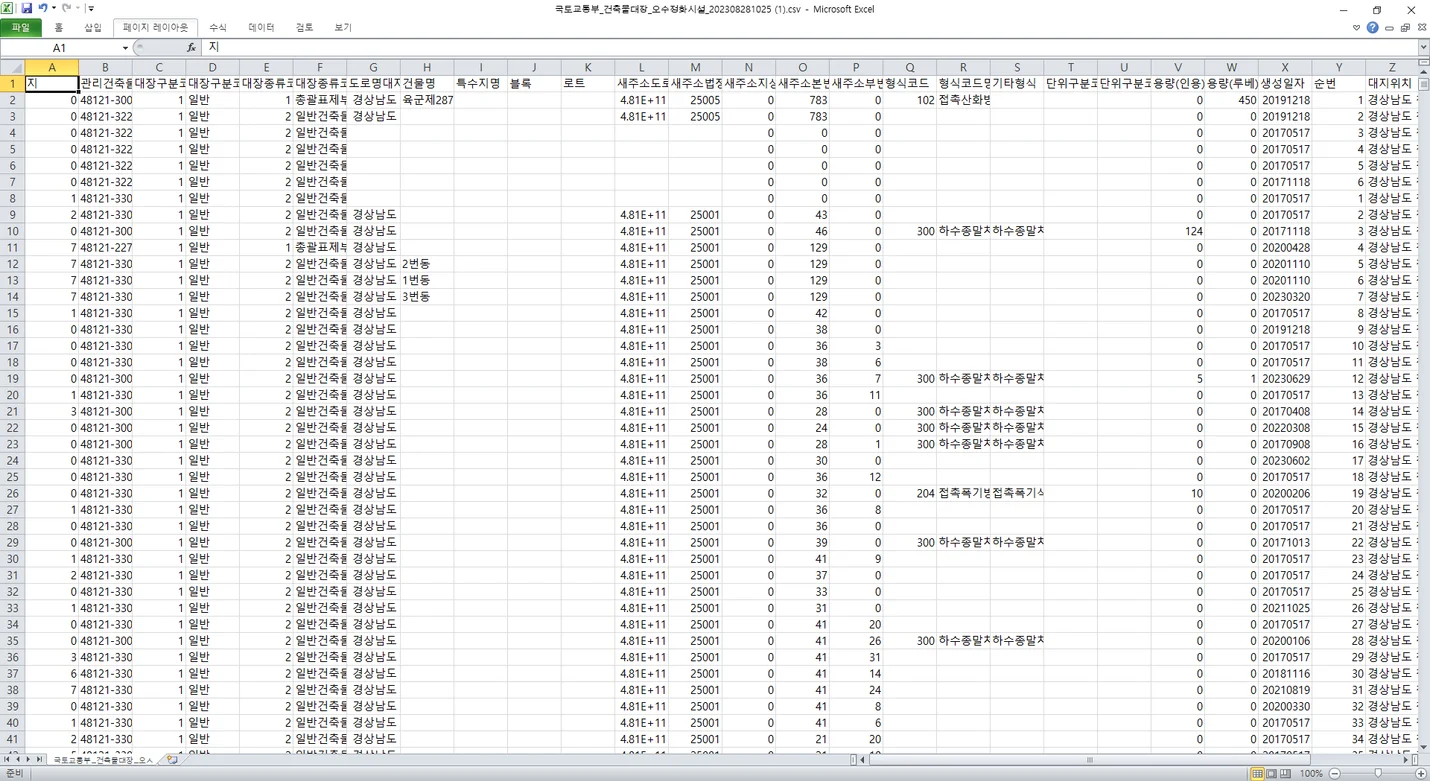This screenshot has width=1430, height=781.
Task: Click the Redo arrow icon
Action: pyautogui.click(x=66, y=8)
